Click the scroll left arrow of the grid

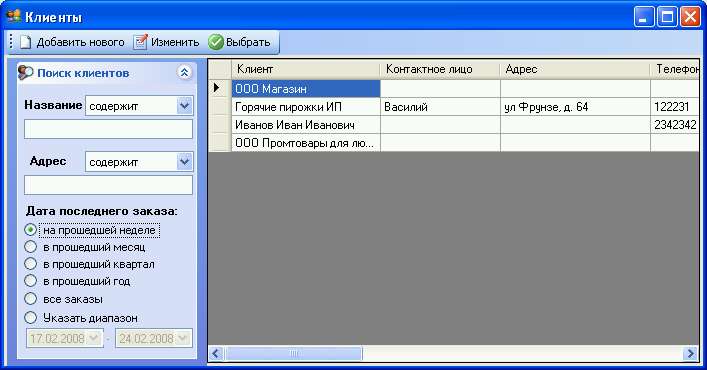coord(216,353)
